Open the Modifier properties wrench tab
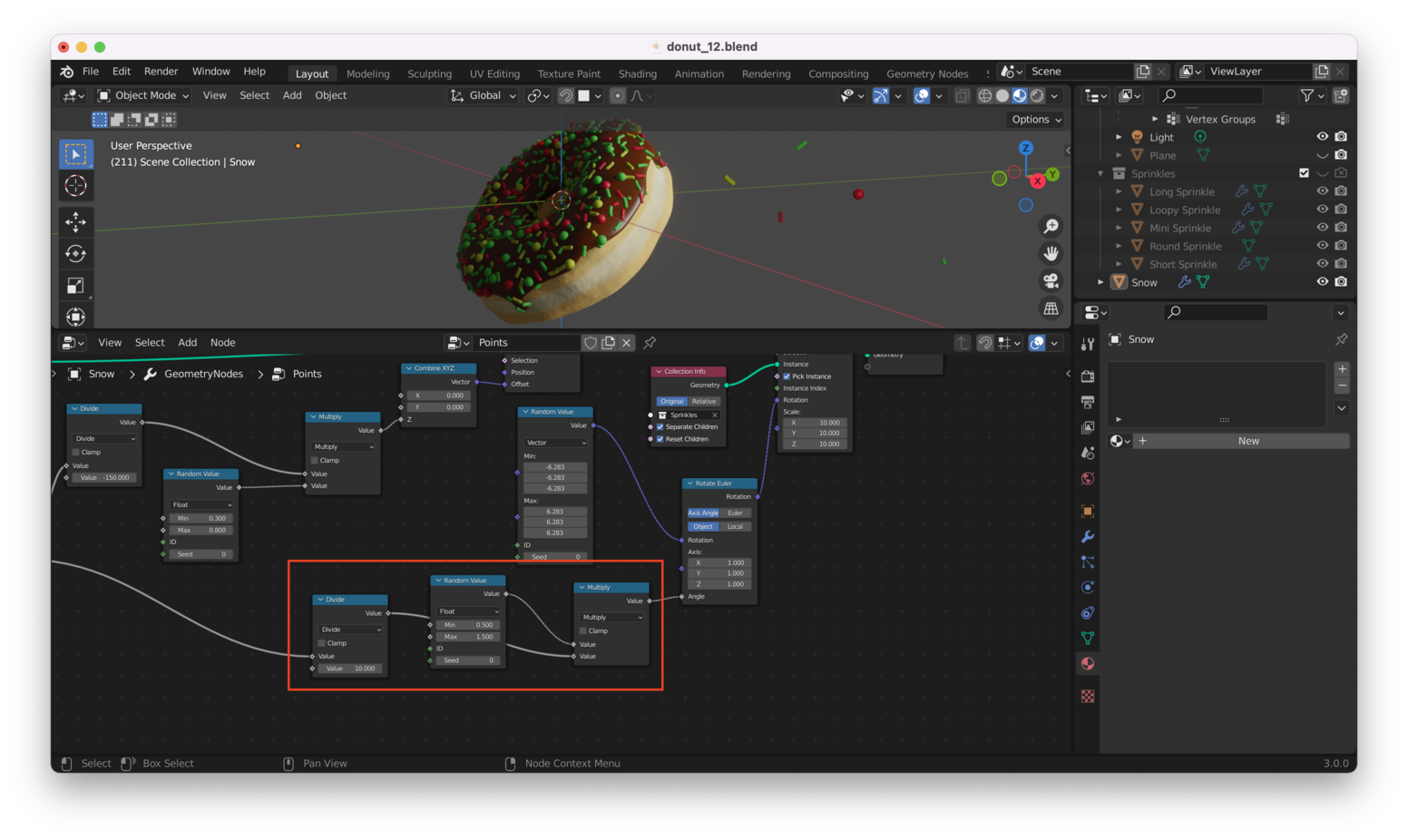This screenshot has height=840, width=1408. [1088, 537]
